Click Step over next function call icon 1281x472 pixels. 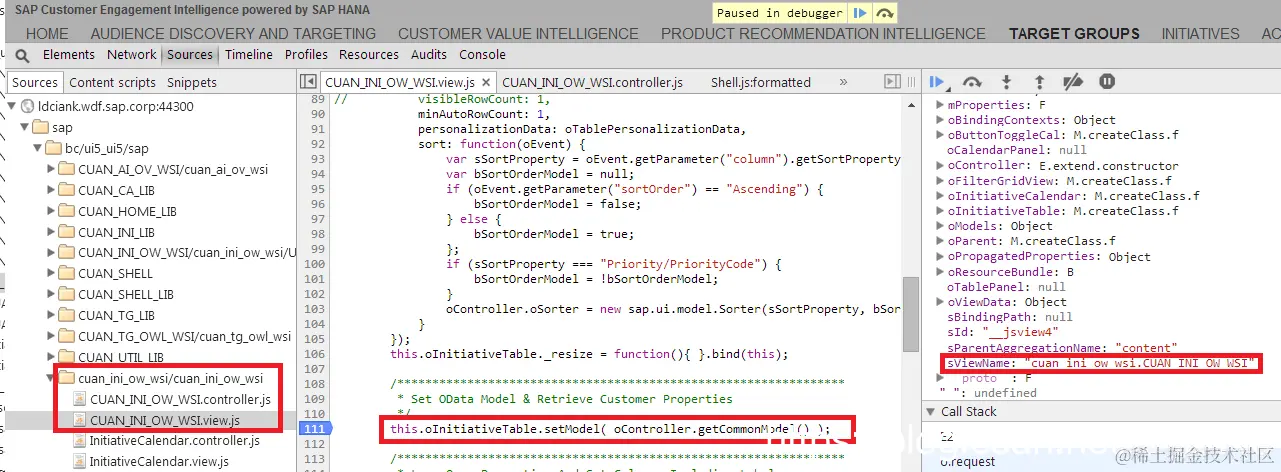pyautogui.click(x=971, y=82)
